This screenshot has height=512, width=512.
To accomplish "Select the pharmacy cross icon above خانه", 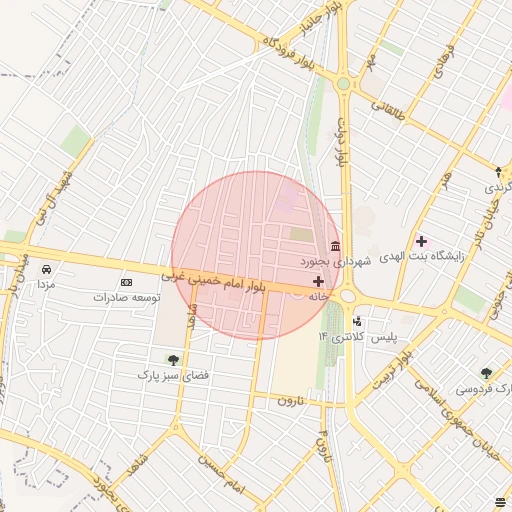I will 318,282.
